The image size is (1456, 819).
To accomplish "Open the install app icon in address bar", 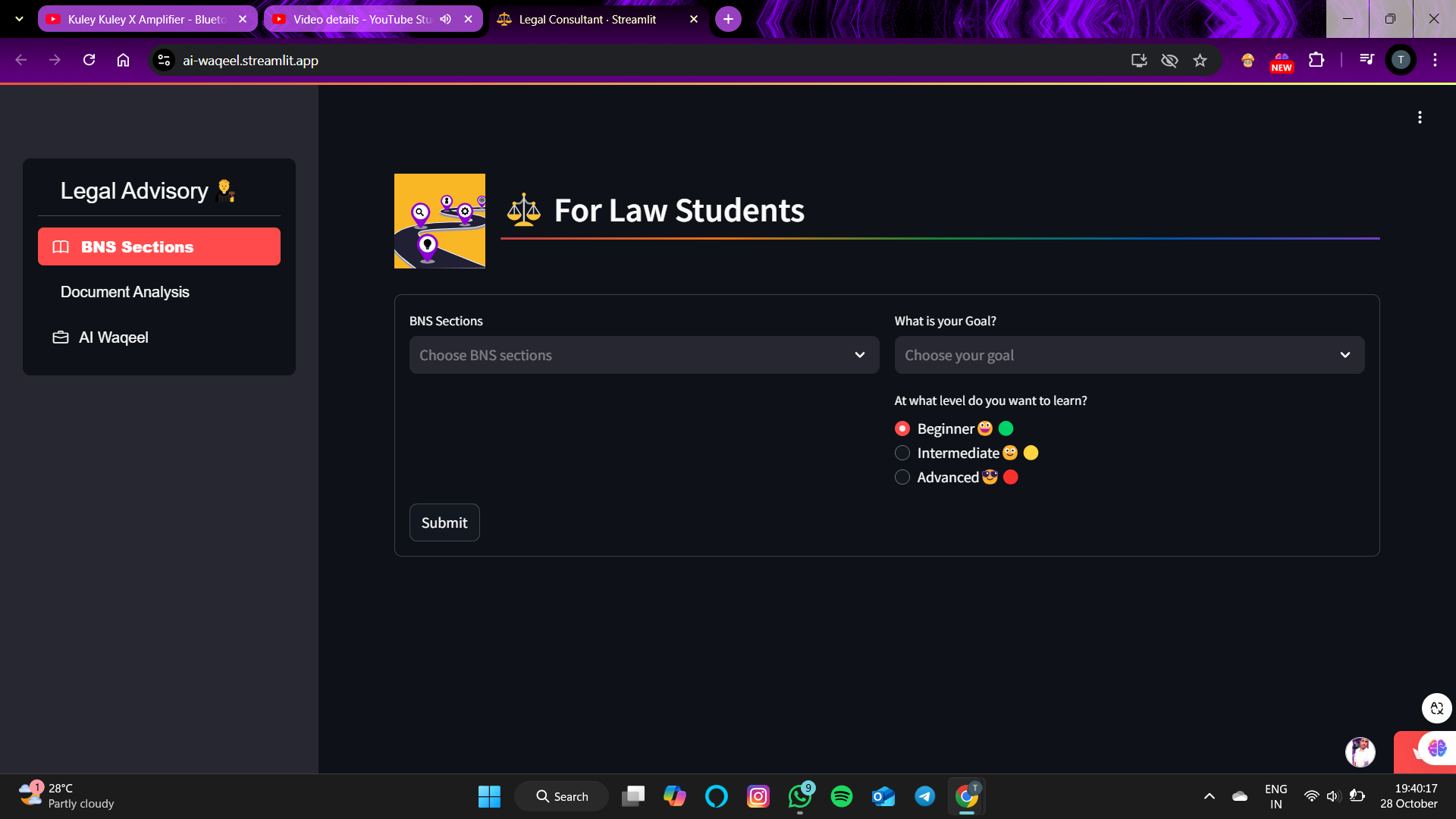I will [x=1138, y=61].
